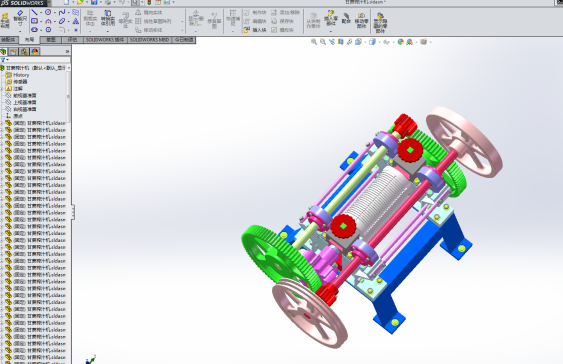
Task: Click the New document icon
Action: click(66, 2)
